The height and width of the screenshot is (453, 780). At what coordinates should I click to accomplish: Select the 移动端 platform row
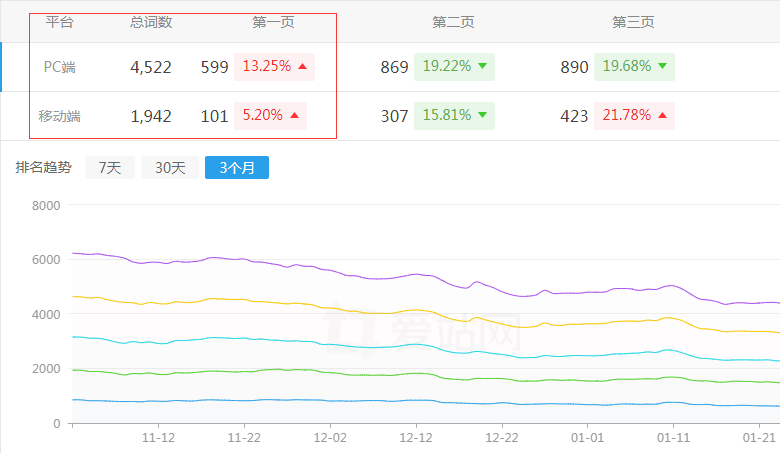[x=60, y=116]
